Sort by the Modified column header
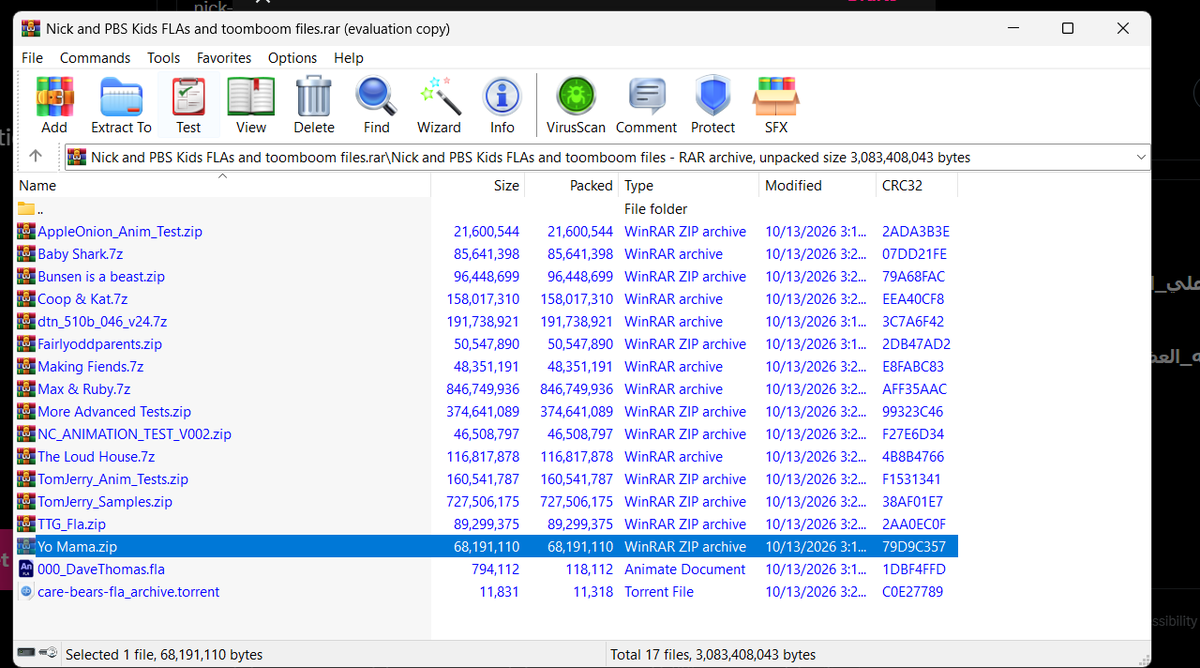Viewport: 1200px width, 668px height. [x=816, y=185]
